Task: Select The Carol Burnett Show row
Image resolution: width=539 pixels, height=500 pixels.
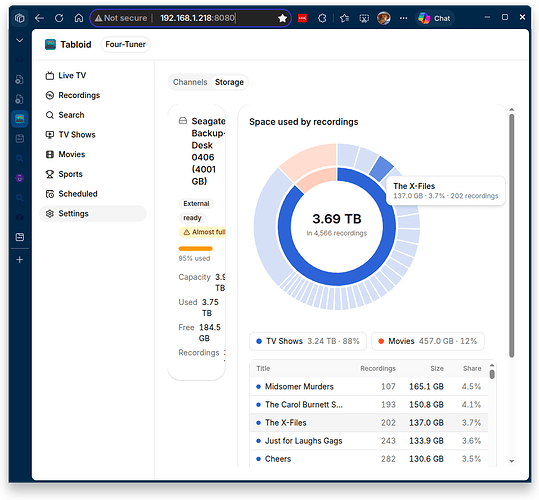Action: click(368, 404)
